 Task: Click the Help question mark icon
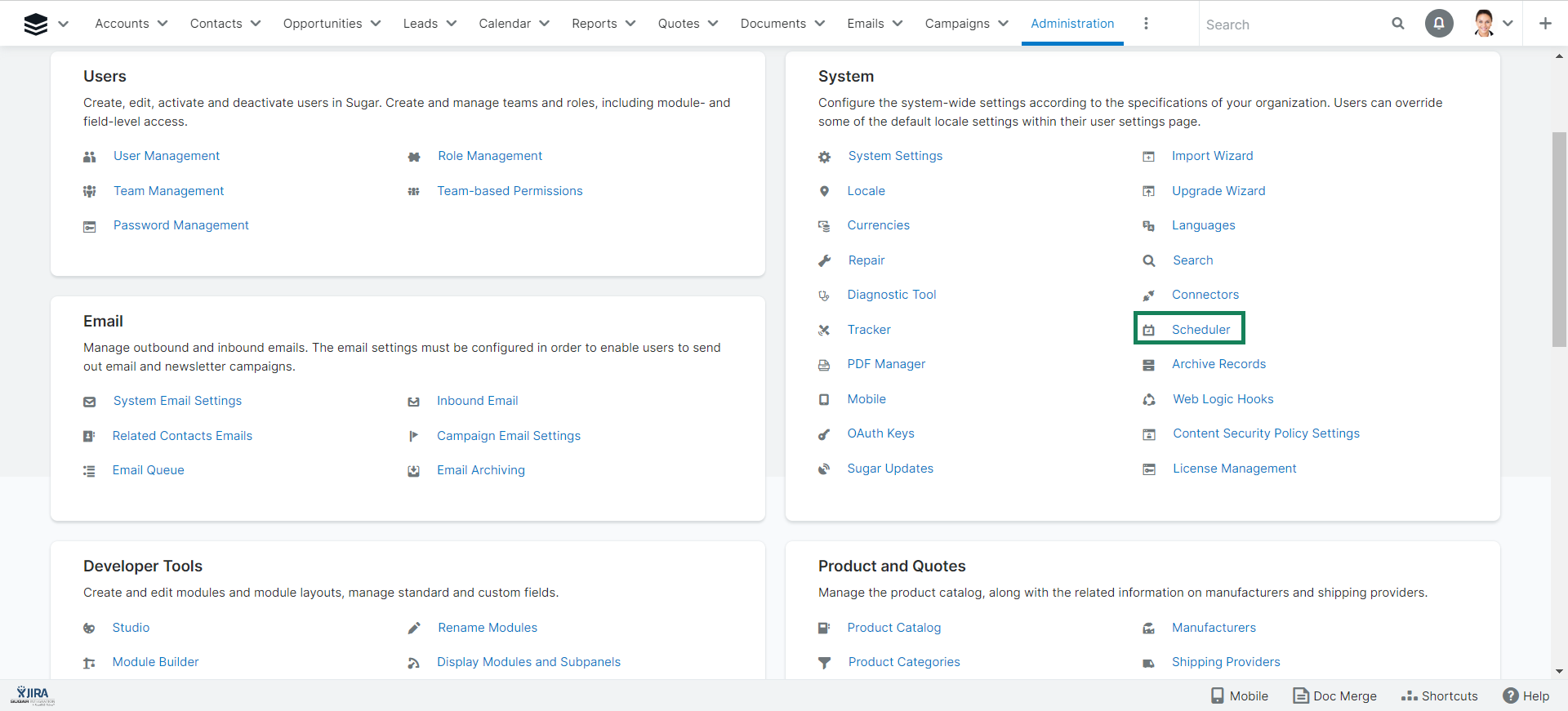pyautogui.click(x=1511, y=695)
